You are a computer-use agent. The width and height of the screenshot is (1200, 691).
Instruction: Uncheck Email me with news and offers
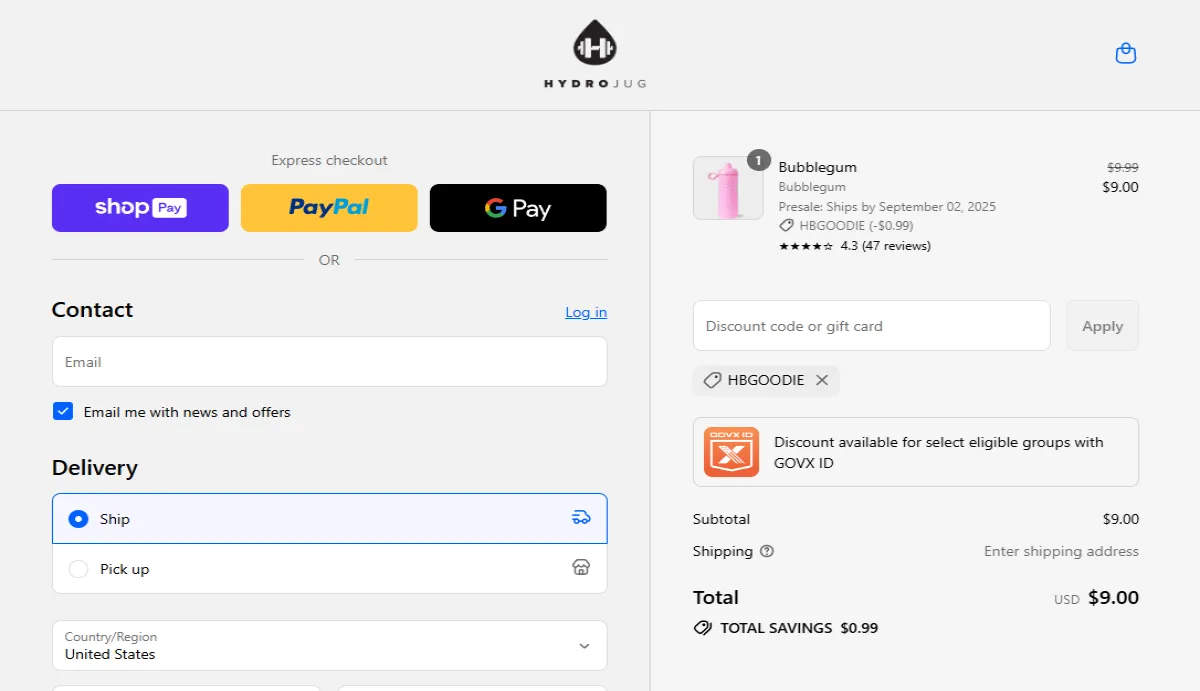point(63,411)
